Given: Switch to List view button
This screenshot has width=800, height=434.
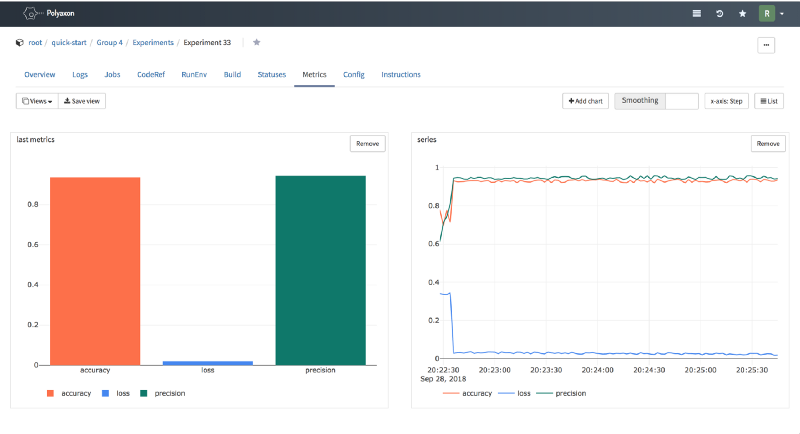Looking at the screenshot, I should point(769,101).
